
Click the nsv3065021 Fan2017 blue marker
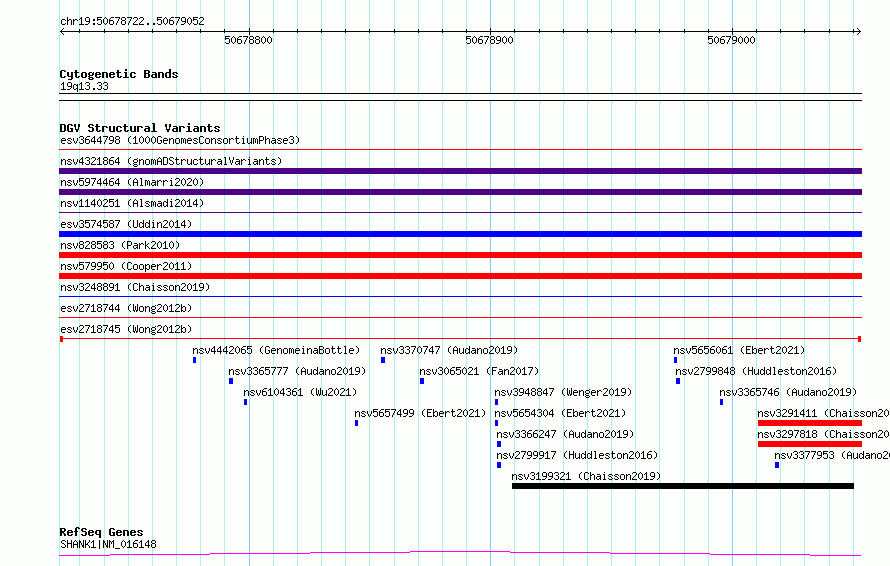point(422,381)
